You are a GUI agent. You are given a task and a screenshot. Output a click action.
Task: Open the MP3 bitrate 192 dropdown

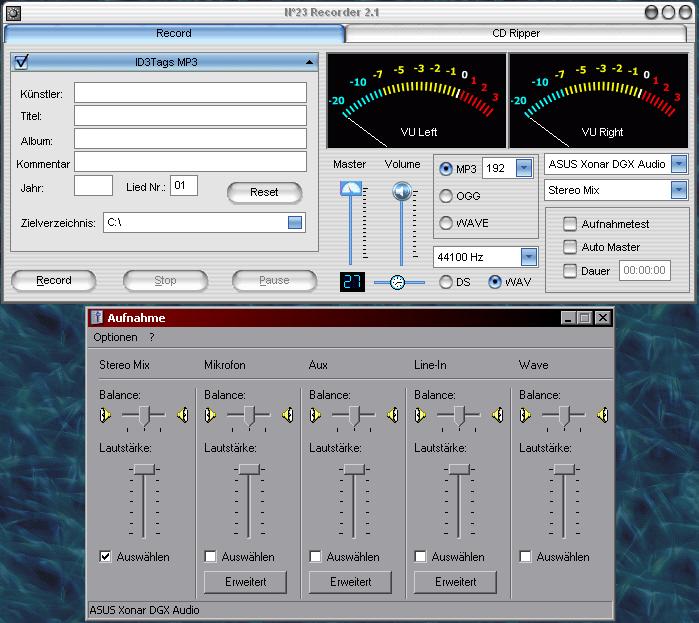click(x=523, y=169)
